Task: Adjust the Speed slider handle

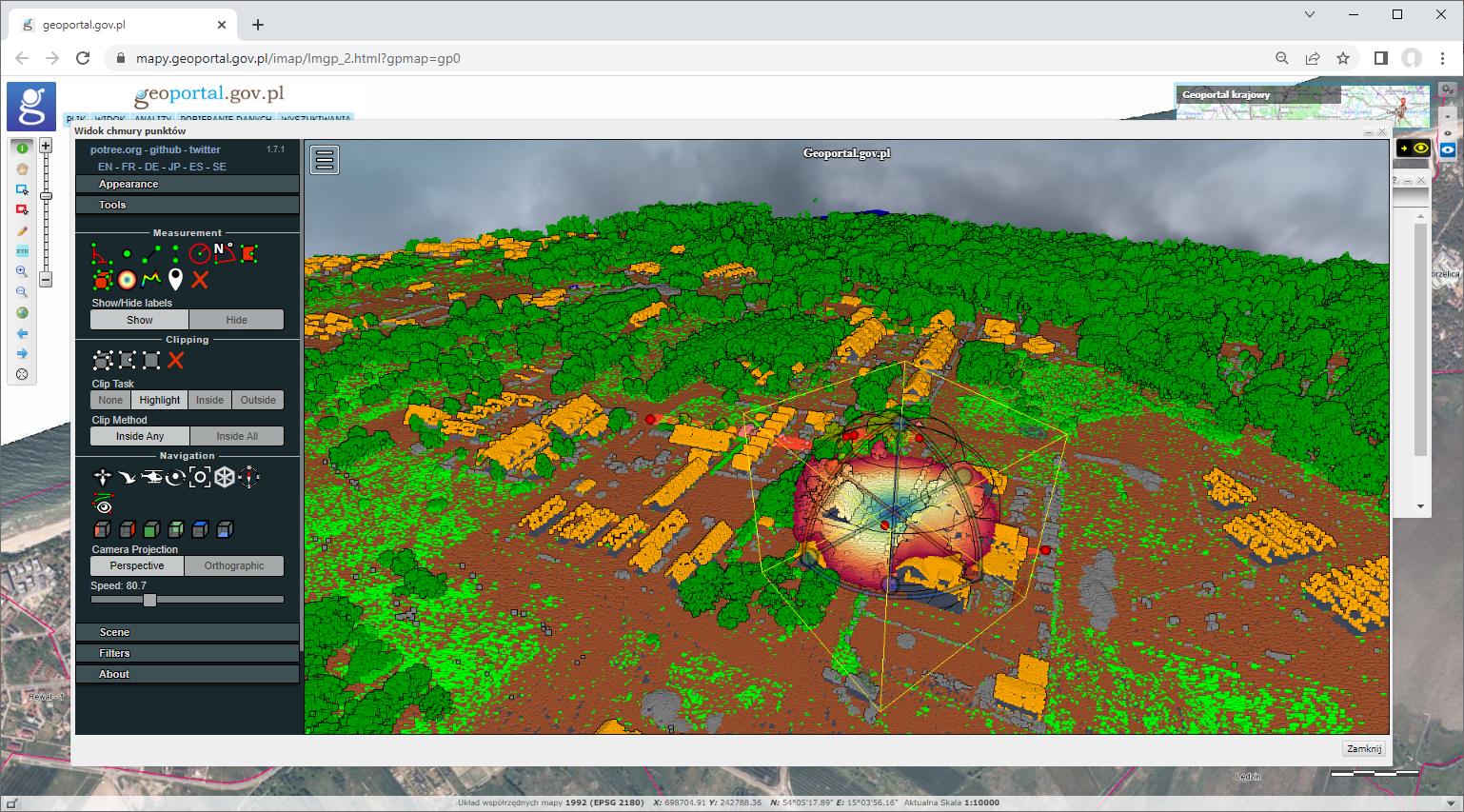Action: 149,600
